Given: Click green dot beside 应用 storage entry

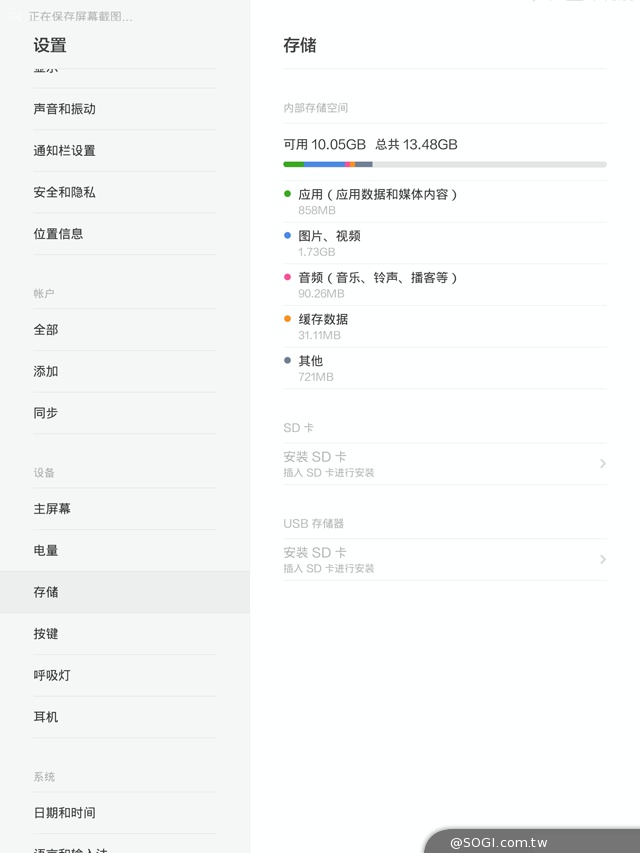Looking at the screenshot, I should point(287,194).
